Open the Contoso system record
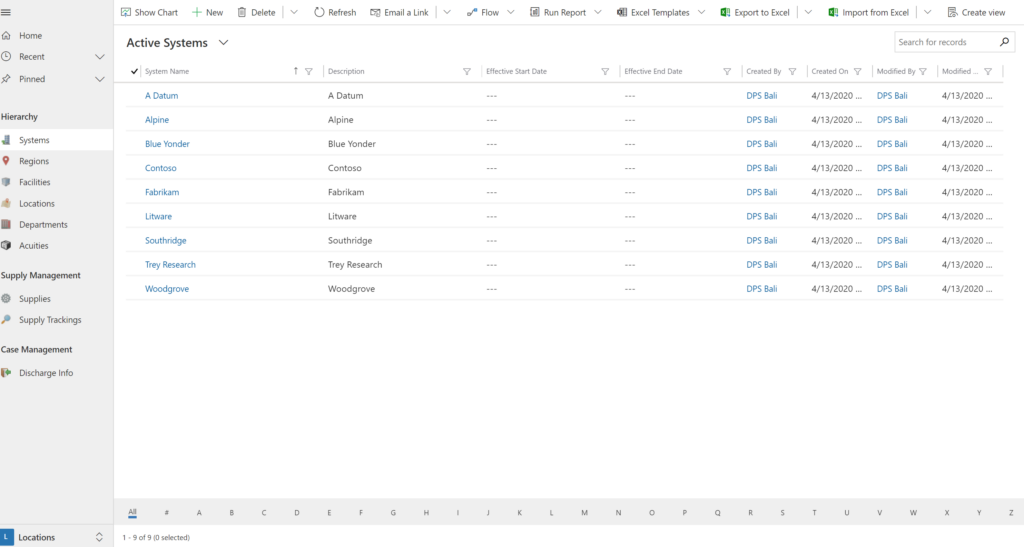 pyautogui.click(x=161, y=168)
